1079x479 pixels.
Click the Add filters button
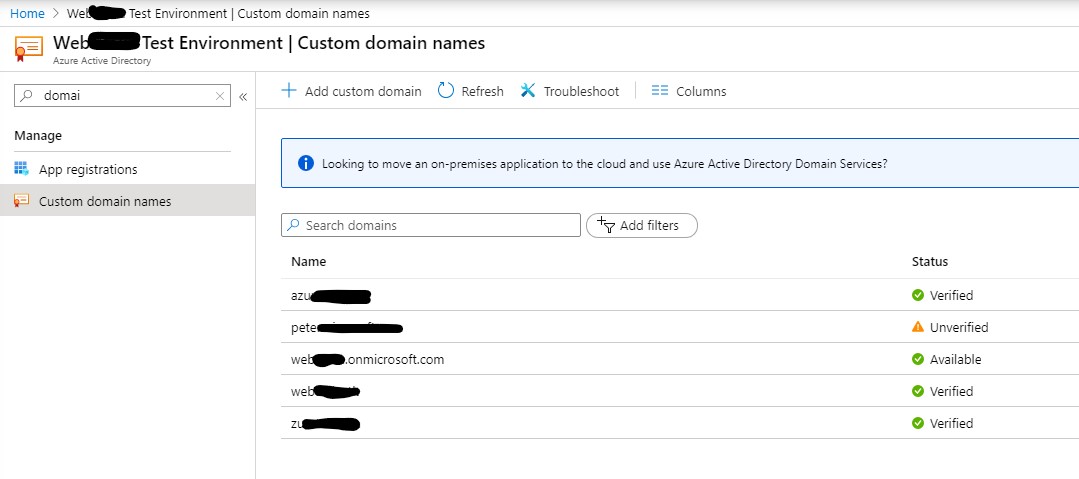(x=641, y=225)
